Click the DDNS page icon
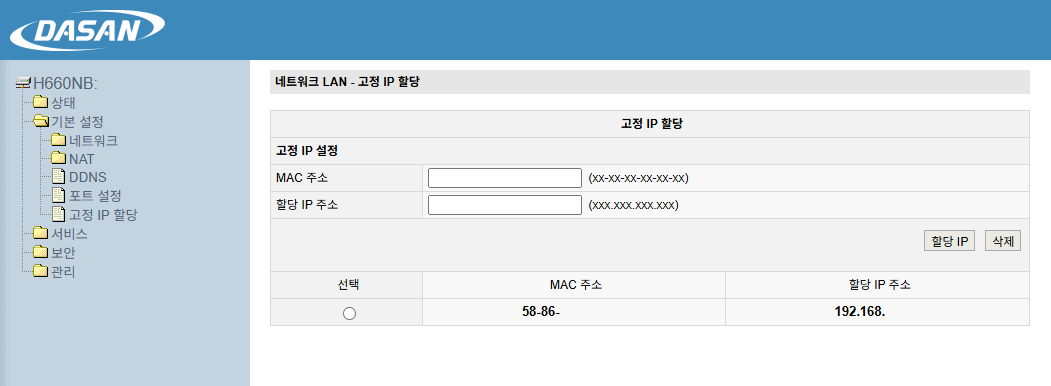Screen dimensions: 1051x386 point(59,177)
